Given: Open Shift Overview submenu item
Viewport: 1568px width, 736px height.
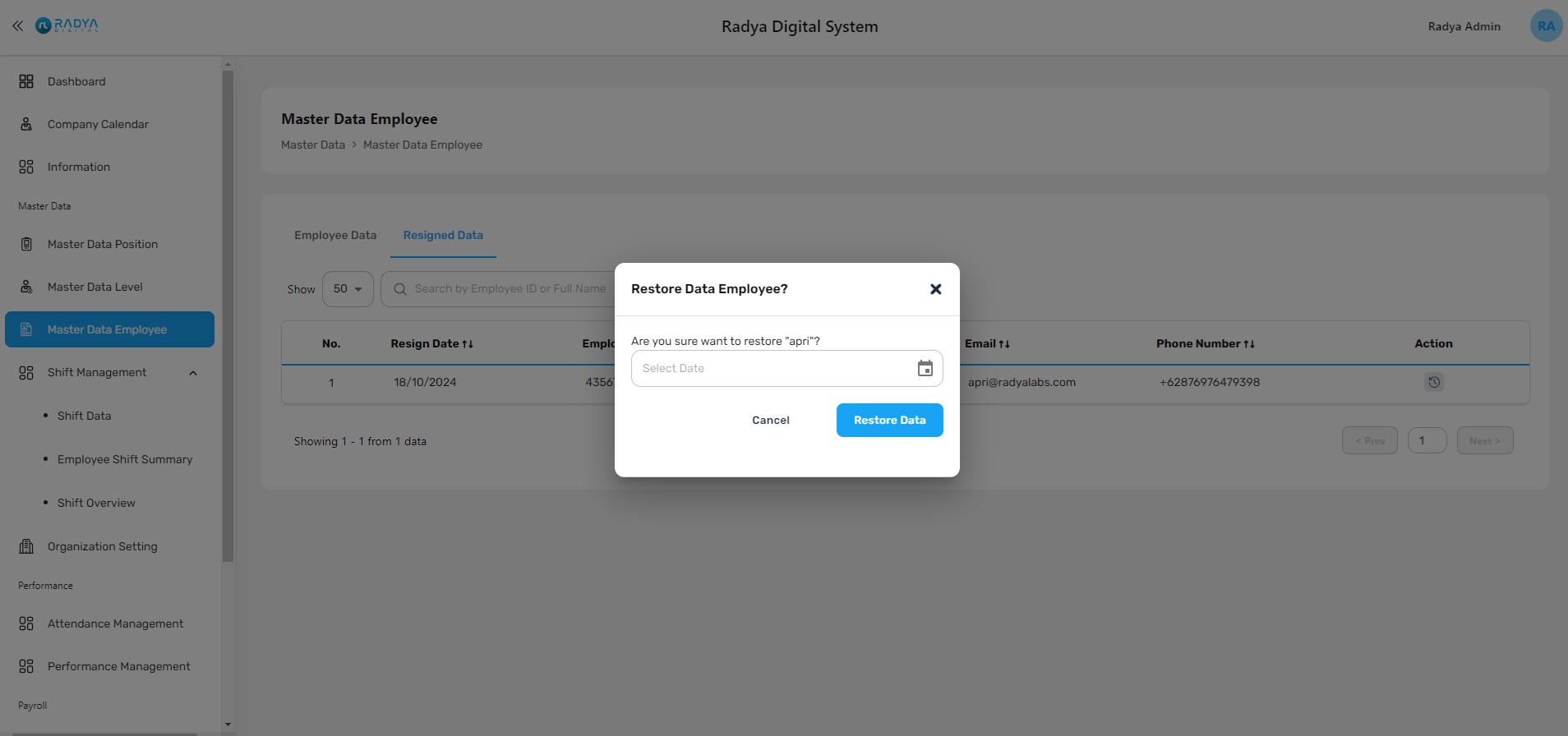Looking at the screenshot, I should click(96, 503).
